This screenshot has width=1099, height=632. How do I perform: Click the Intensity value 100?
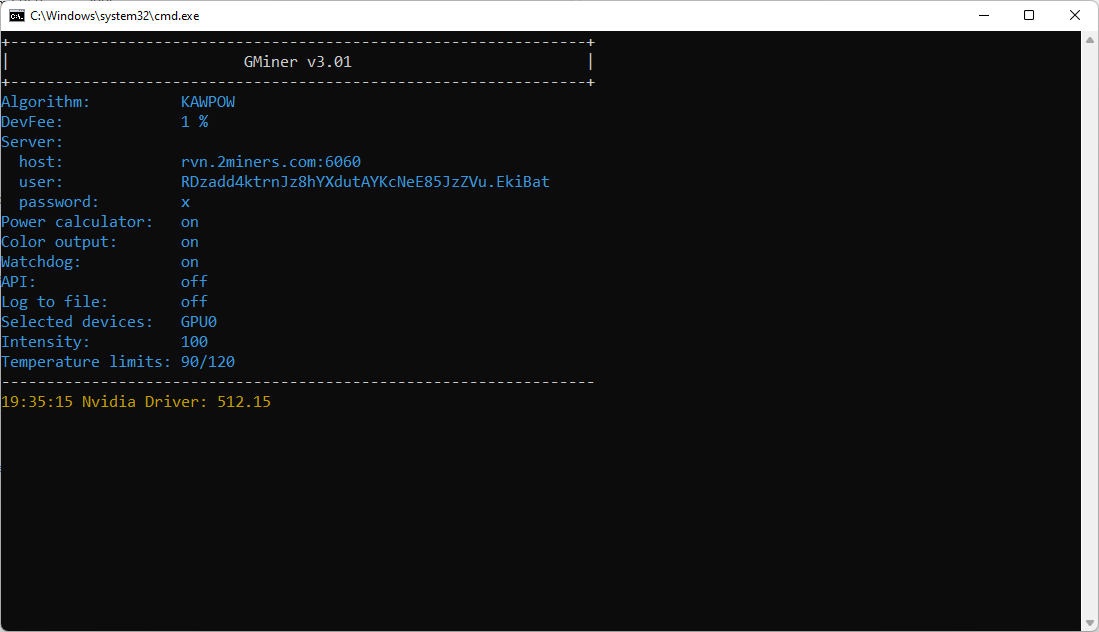click(x=194, y=341)
